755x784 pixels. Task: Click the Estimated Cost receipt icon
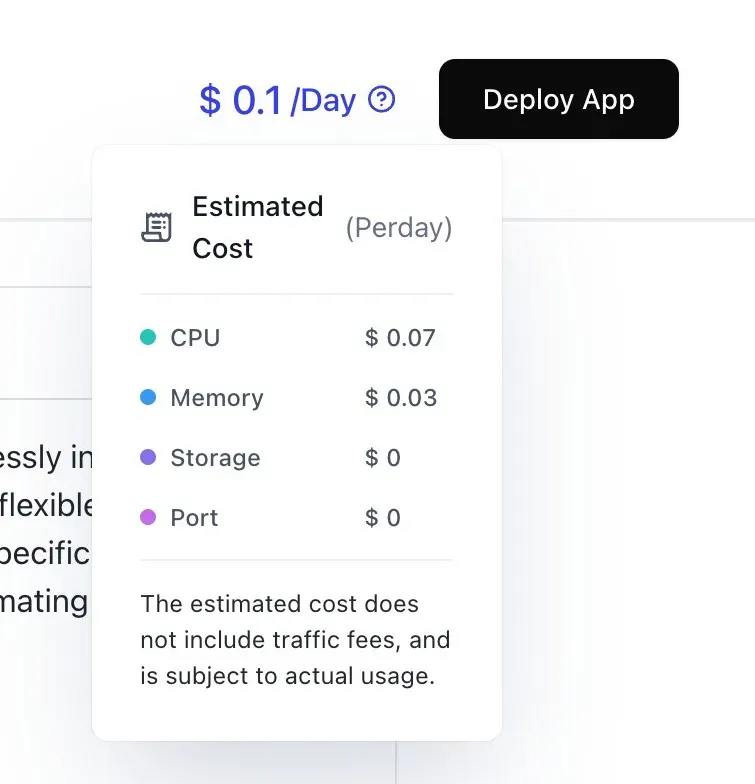coord(156,228)
